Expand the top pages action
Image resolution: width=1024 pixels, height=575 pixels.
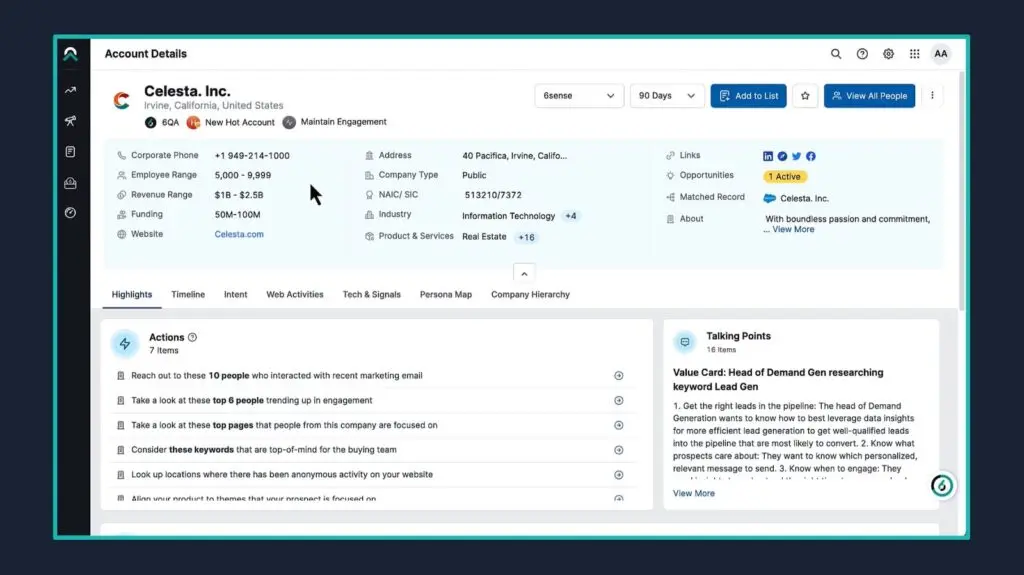[x=618, y=425]
